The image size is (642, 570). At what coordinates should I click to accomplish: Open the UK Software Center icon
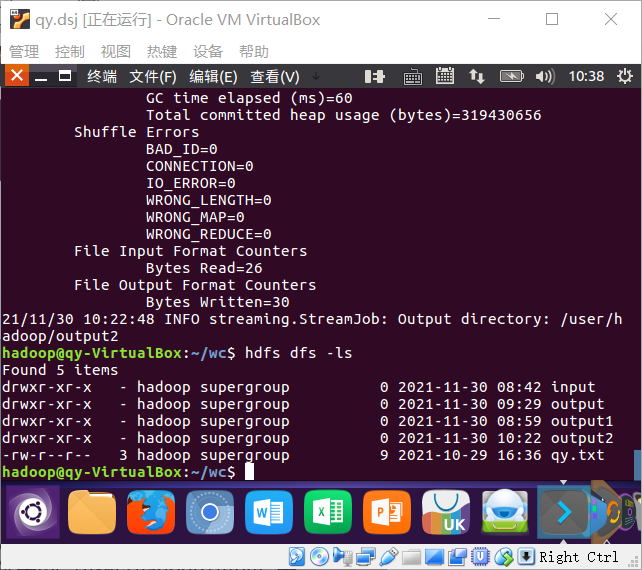[445, 512]
